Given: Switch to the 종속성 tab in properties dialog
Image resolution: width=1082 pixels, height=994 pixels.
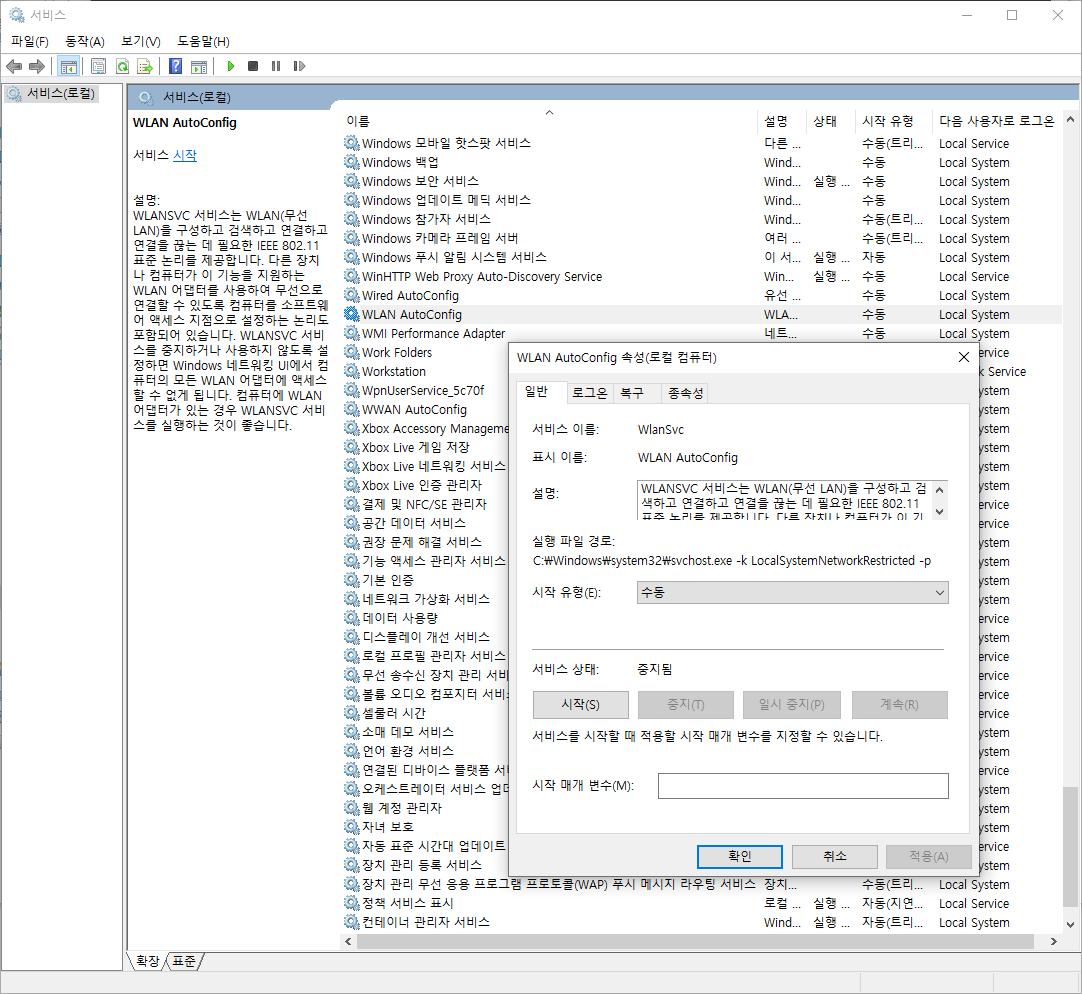Looking at the screenshot, I should (x=685, y=393).
